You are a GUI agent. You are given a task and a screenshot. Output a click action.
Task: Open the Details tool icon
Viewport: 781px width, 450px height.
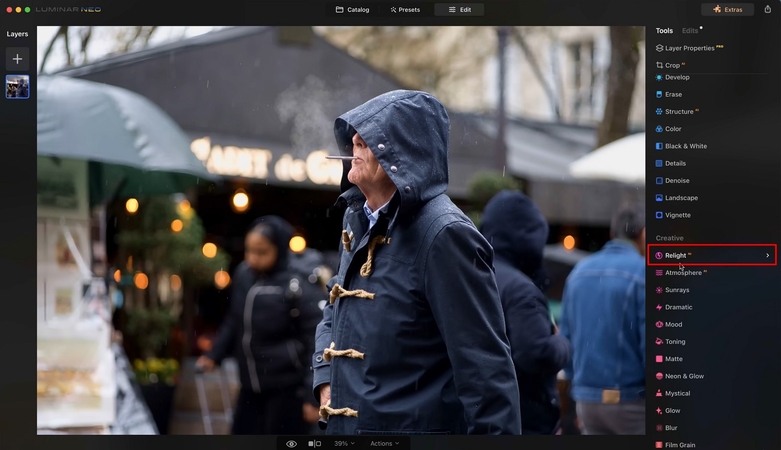coord(659,163)
